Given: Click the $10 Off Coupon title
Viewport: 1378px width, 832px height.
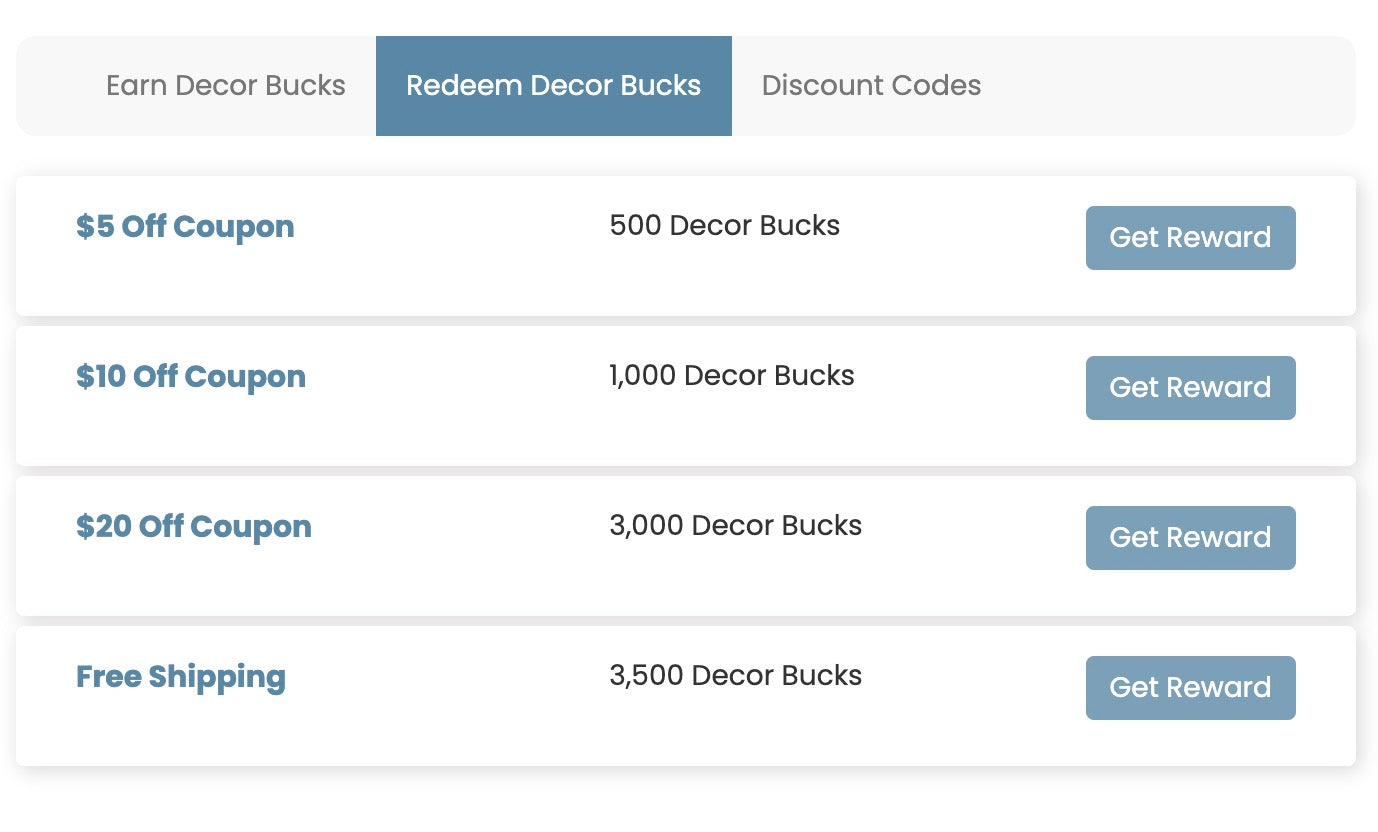Looking at the screenshot, I should click(191, 377).
